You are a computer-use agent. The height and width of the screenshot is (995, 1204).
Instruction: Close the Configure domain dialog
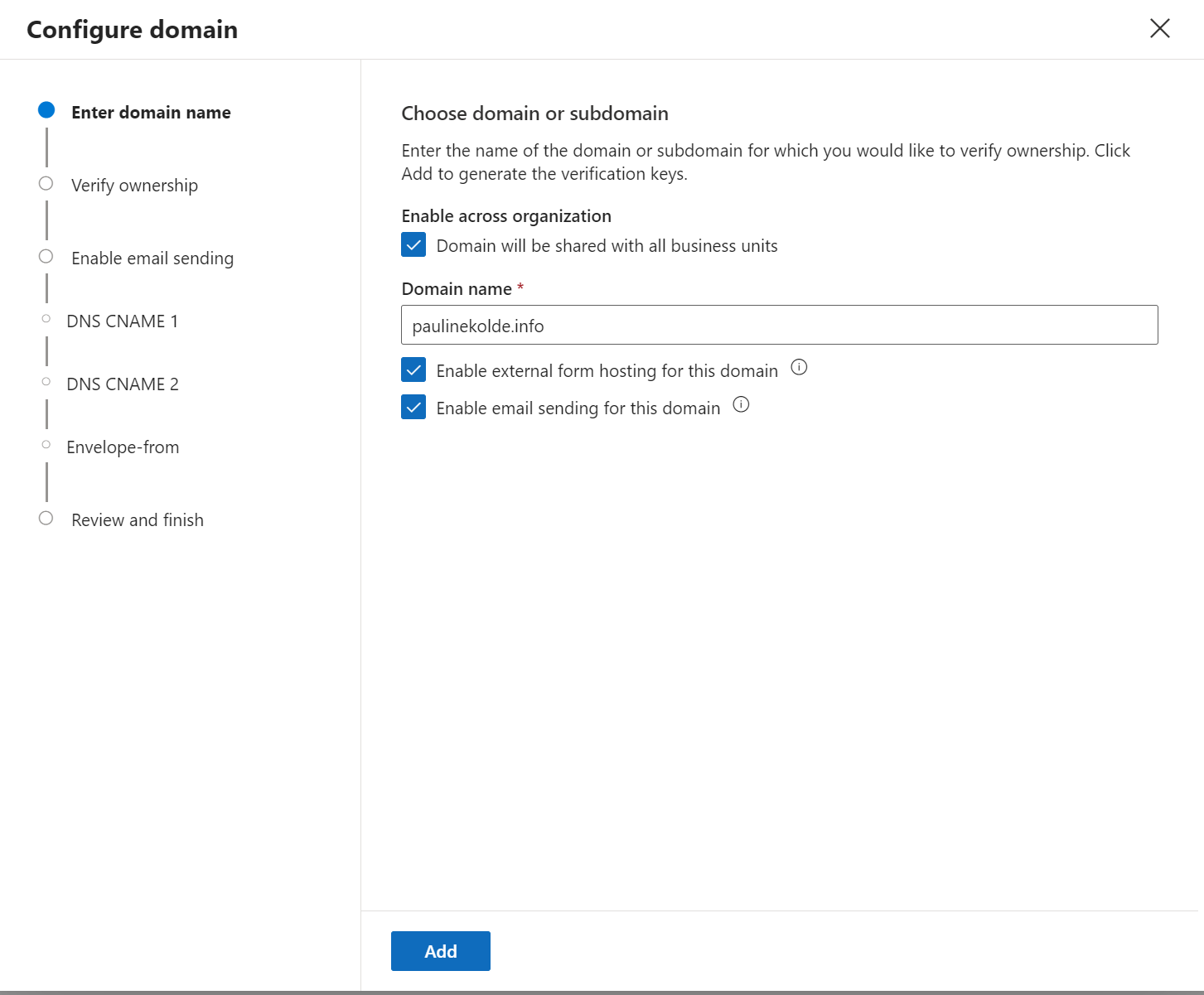1159,28
